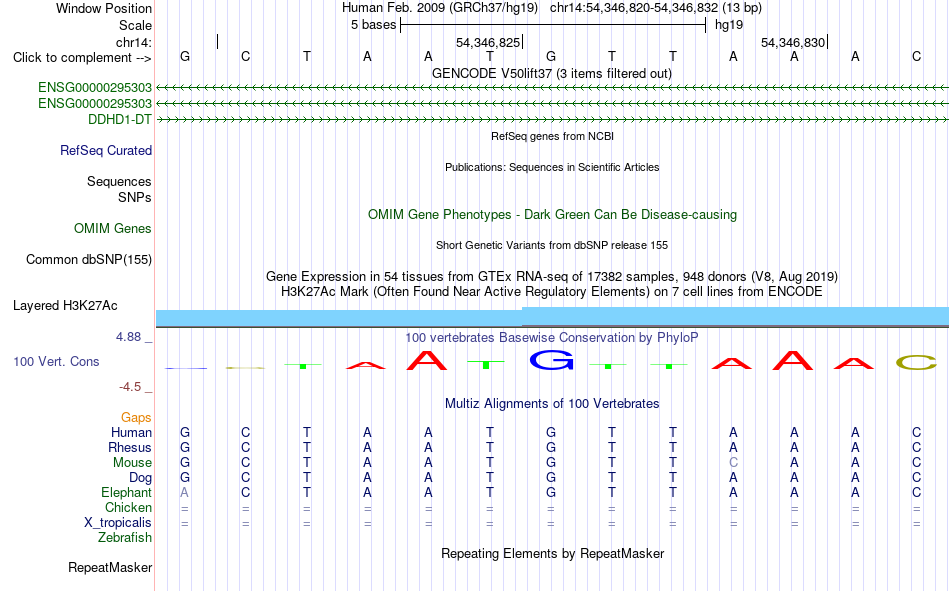Click the H3K27Ac Mark ENCODE track title
Viewport: 950px width, 591px height.
[551, 292]
